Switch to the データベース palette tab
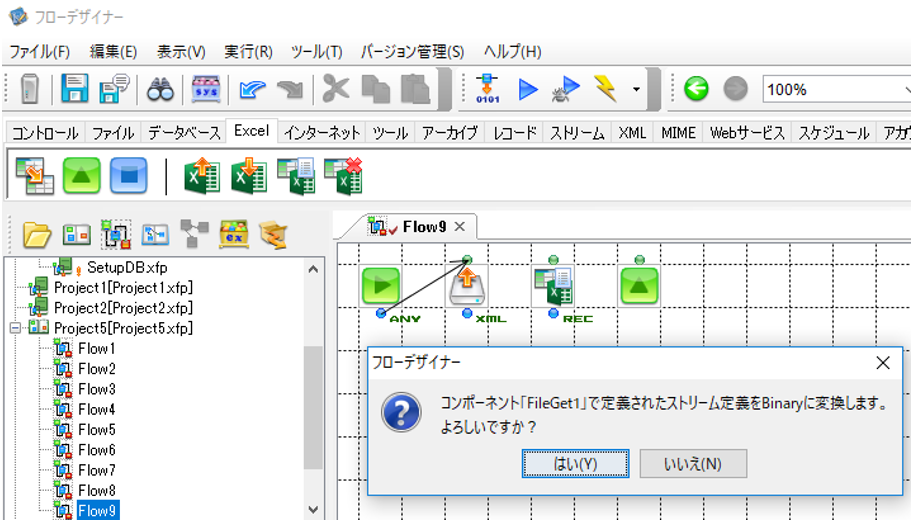914x521 pixels. point(184,133)
